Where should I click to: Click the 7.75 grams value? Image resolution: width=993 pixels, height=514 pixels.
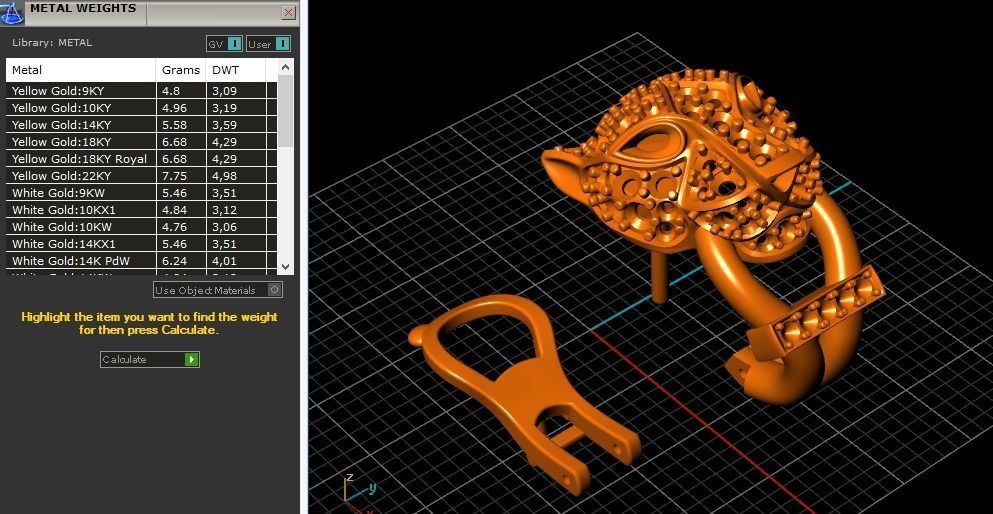[174, 176]
